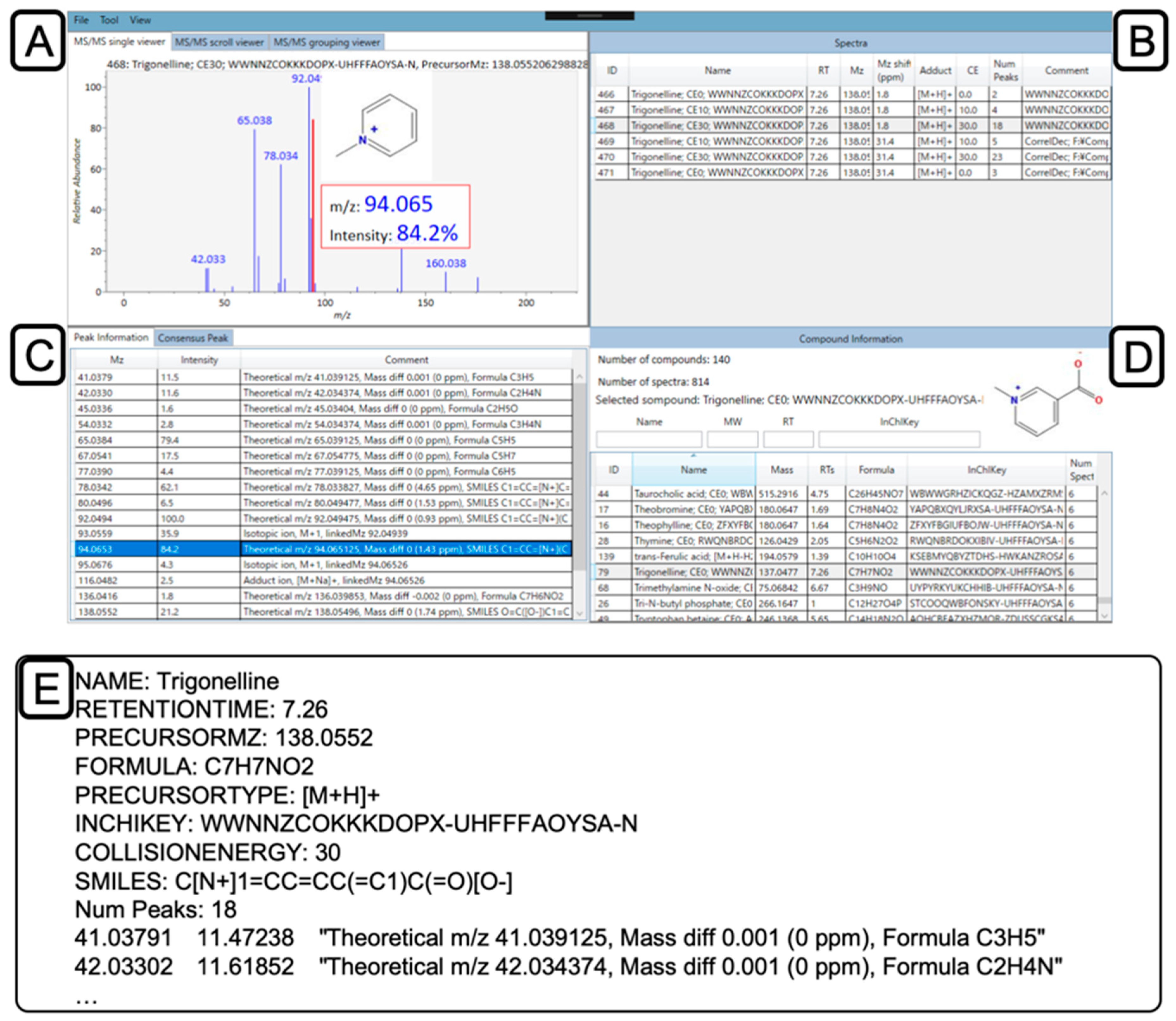Viewport: 1176px width, 1021px height.
Task: Click the InChIKey filter input field
Action: [x=899, y=439]
